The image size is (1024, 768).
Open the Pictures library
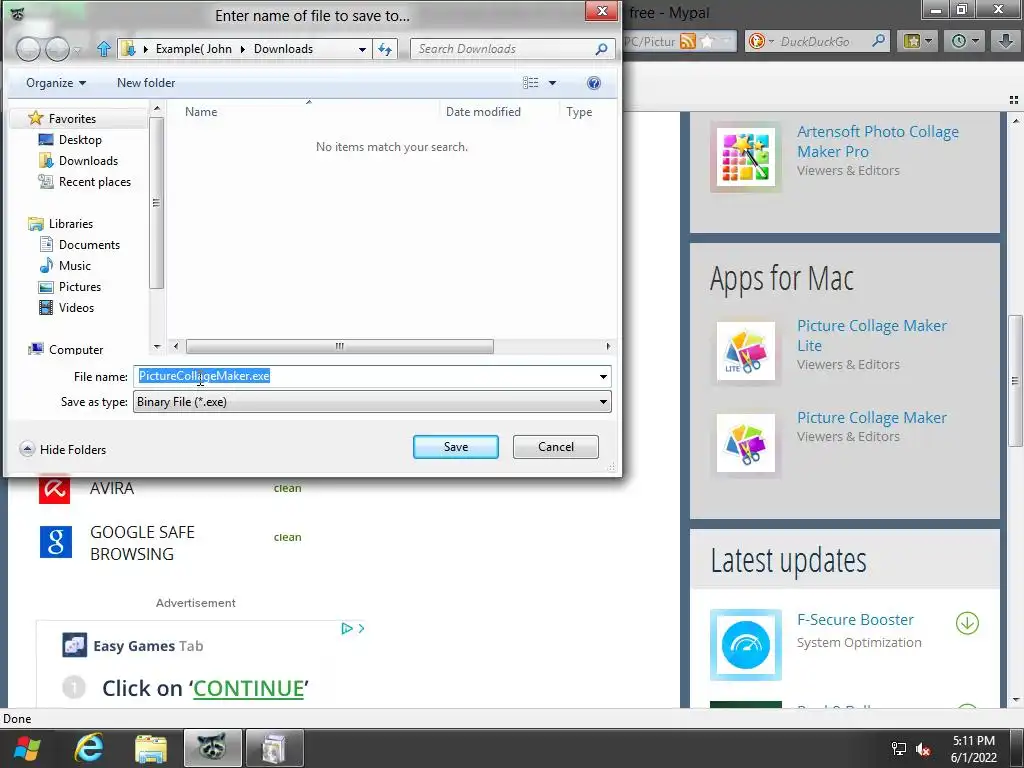click(80, 287)
